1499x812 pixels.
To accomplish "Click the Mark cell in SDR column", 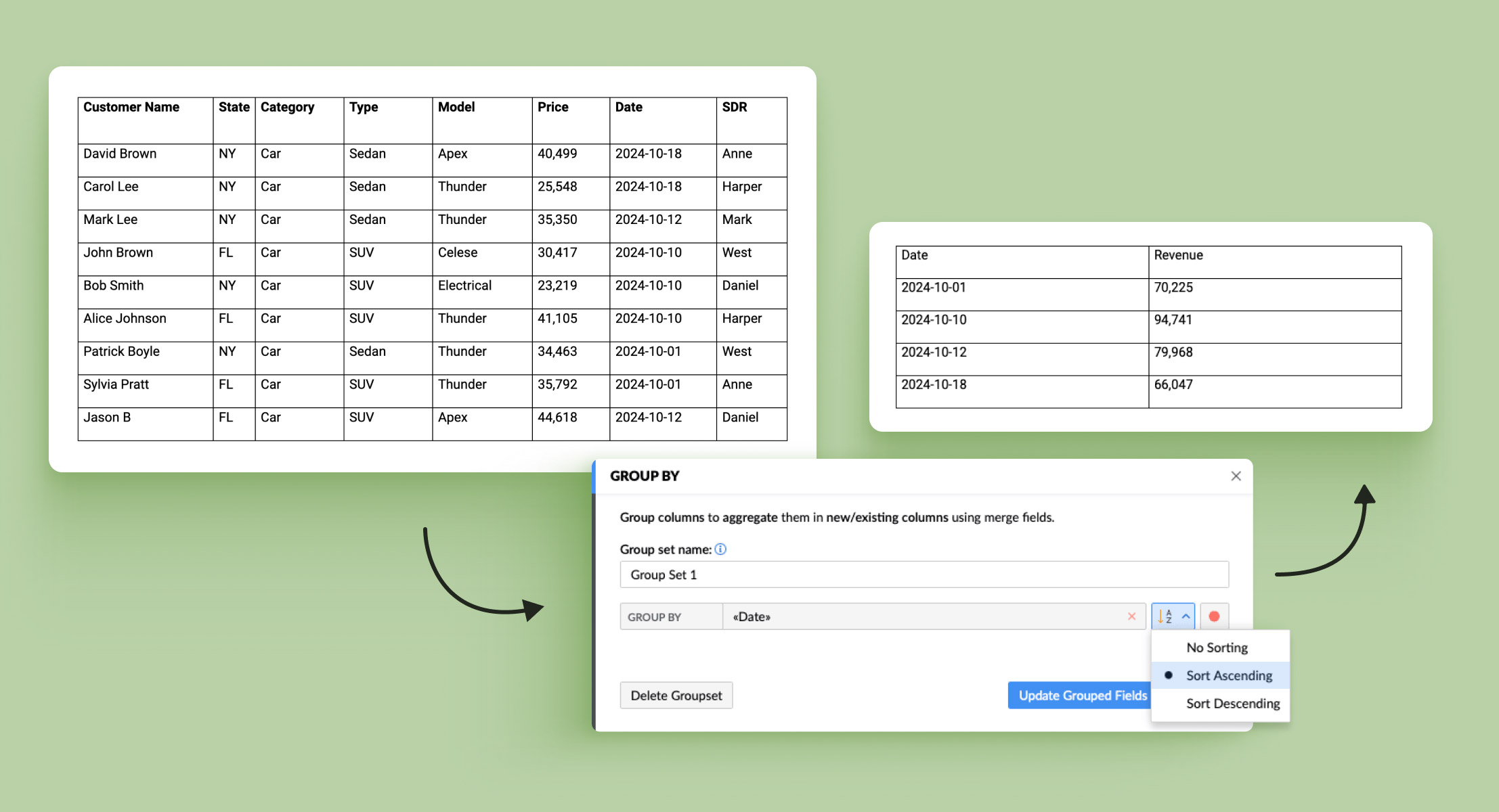I will tap(752, 226).
